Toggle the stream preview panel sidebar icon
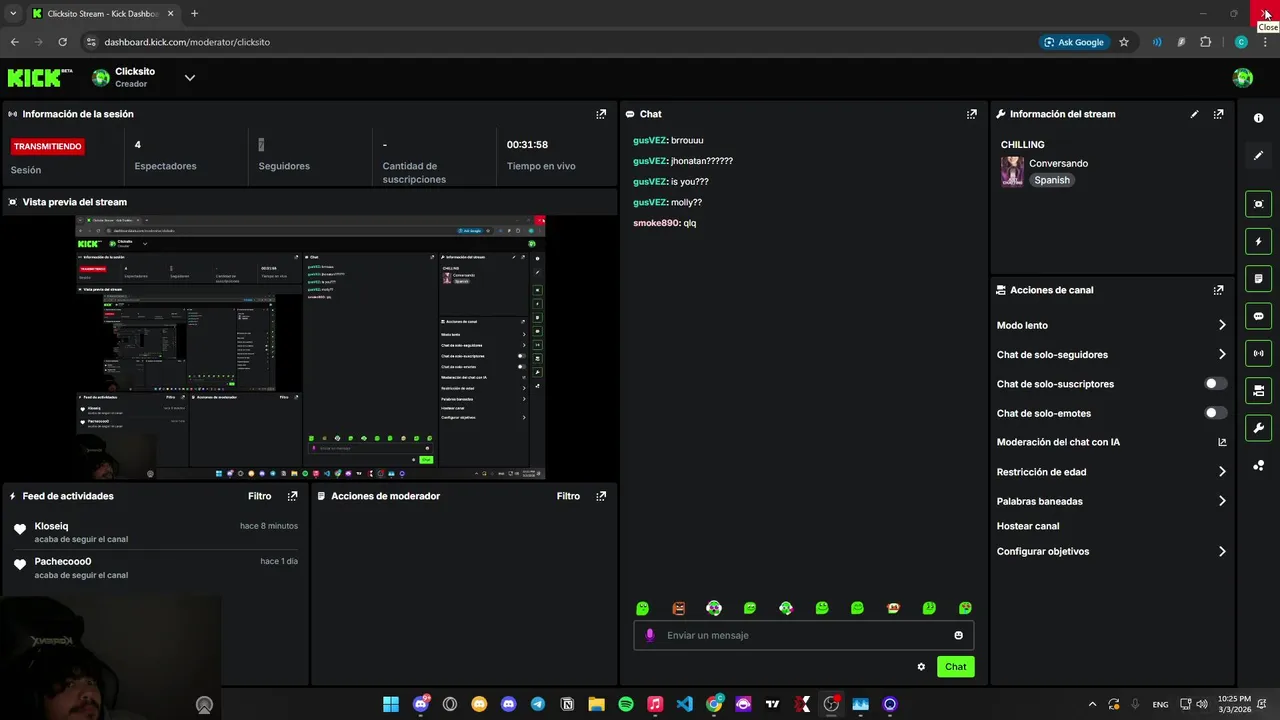1280x720 pixels. tap(1258, 204)
